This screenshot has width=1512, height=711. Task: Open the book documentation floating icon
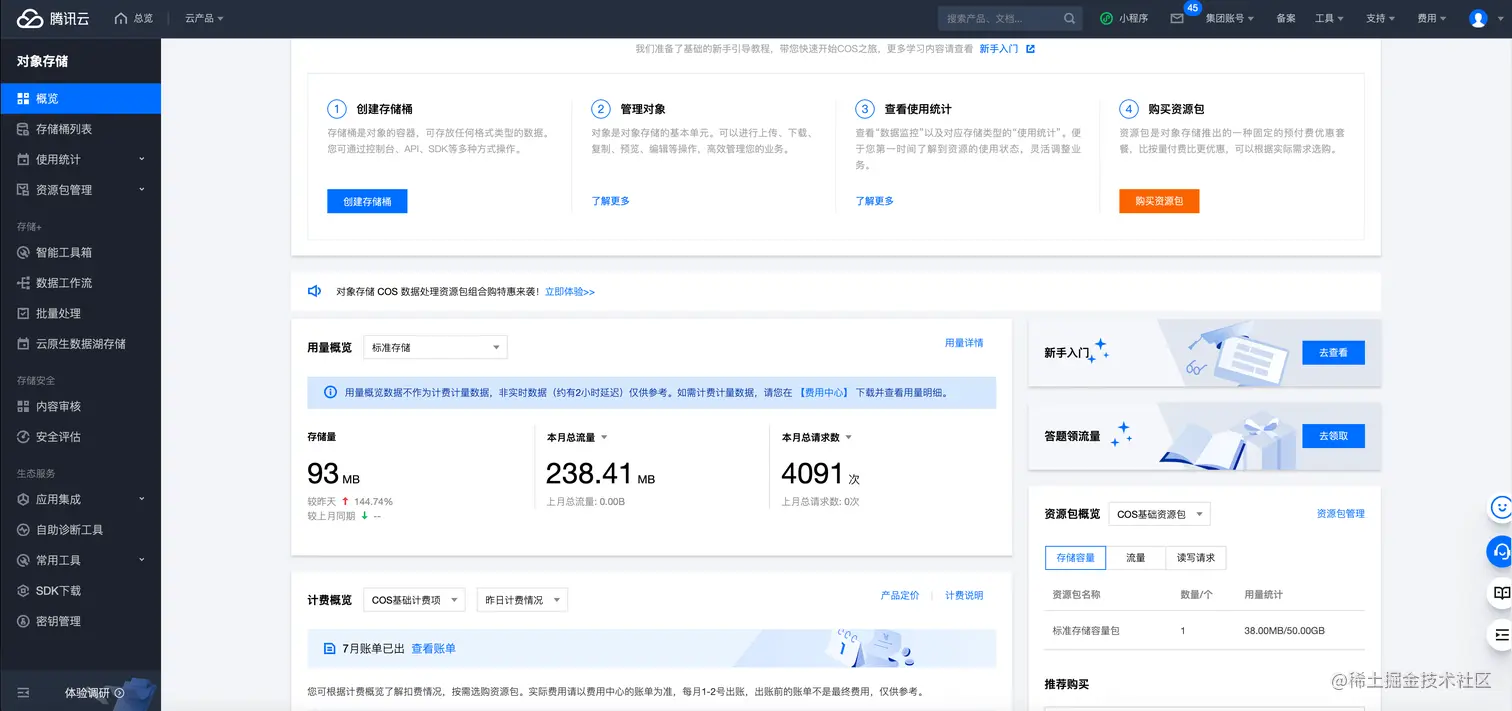[x=1501, y=593]
